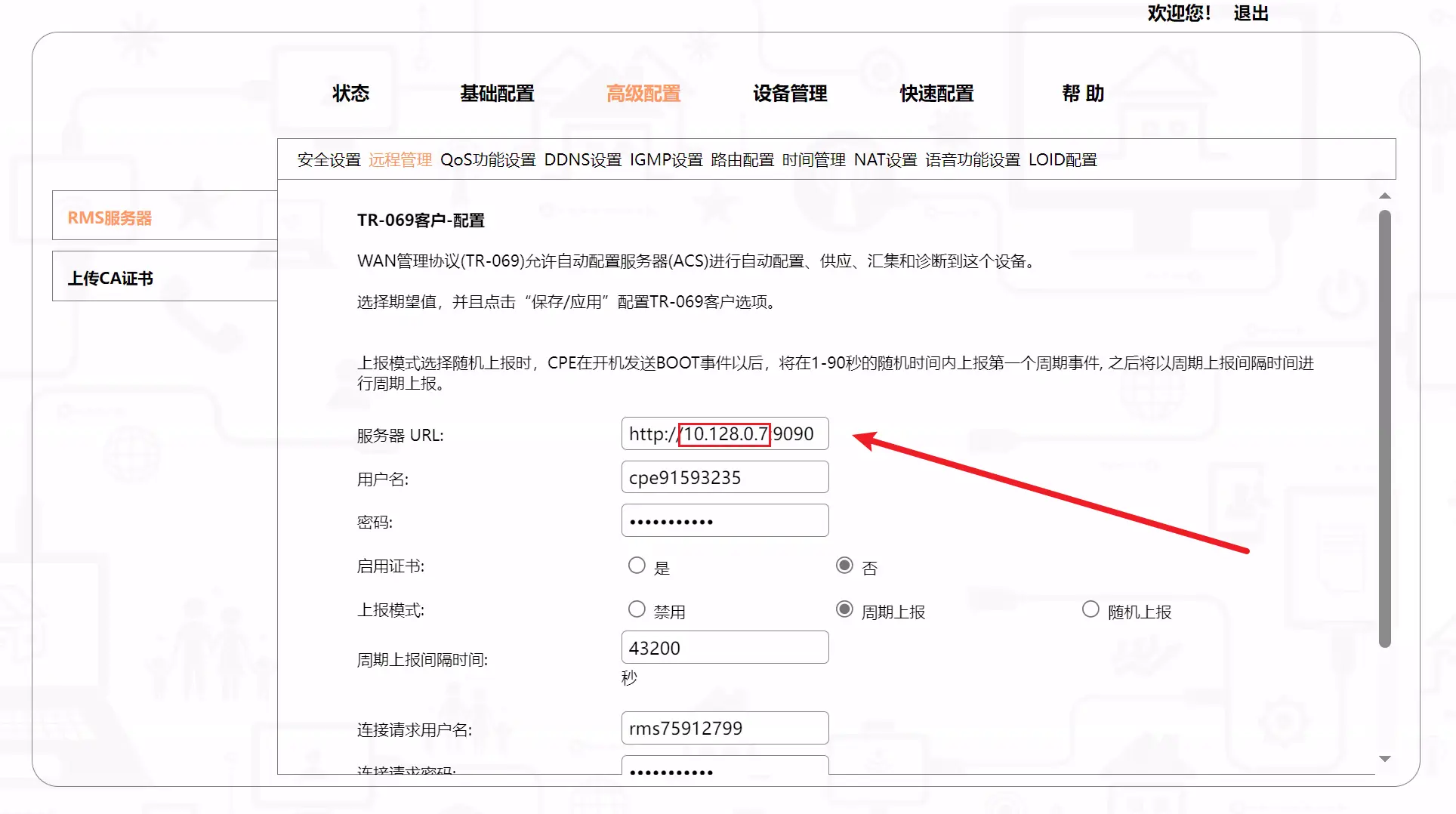
Task: Open the 状态 main tab
Action: [x=350, y=94]
